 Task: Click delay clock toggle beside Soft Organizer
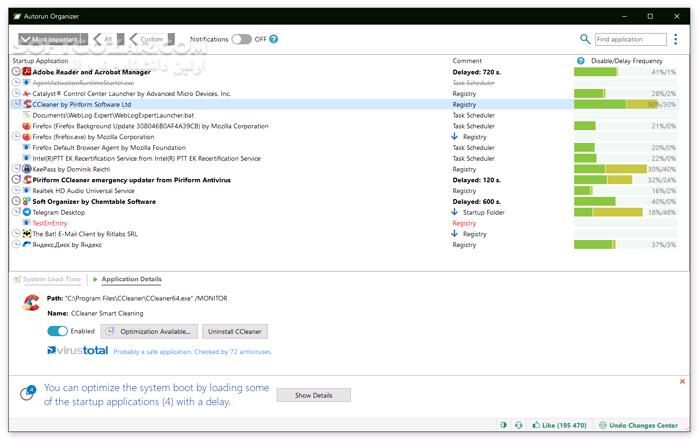coord(16,201)
